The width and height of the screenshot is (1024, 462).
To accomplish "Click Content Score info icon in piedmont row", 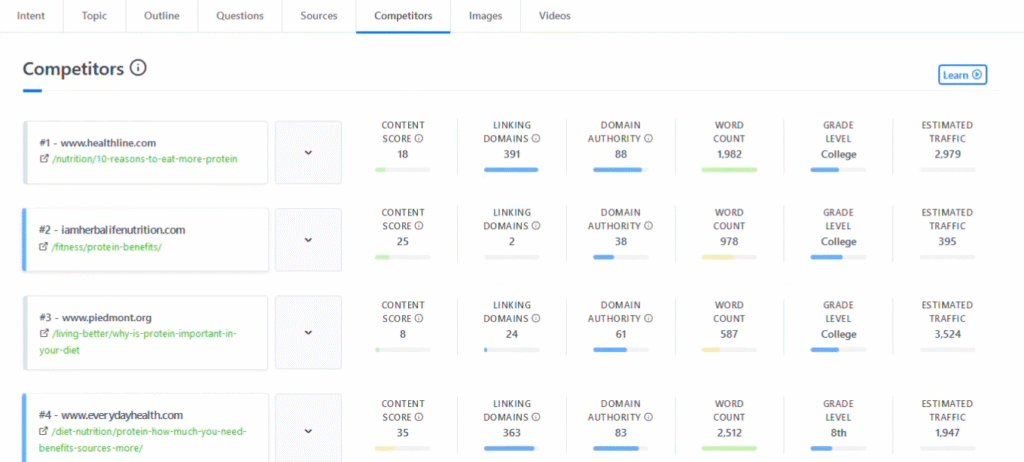I will (x=419, y=319).
